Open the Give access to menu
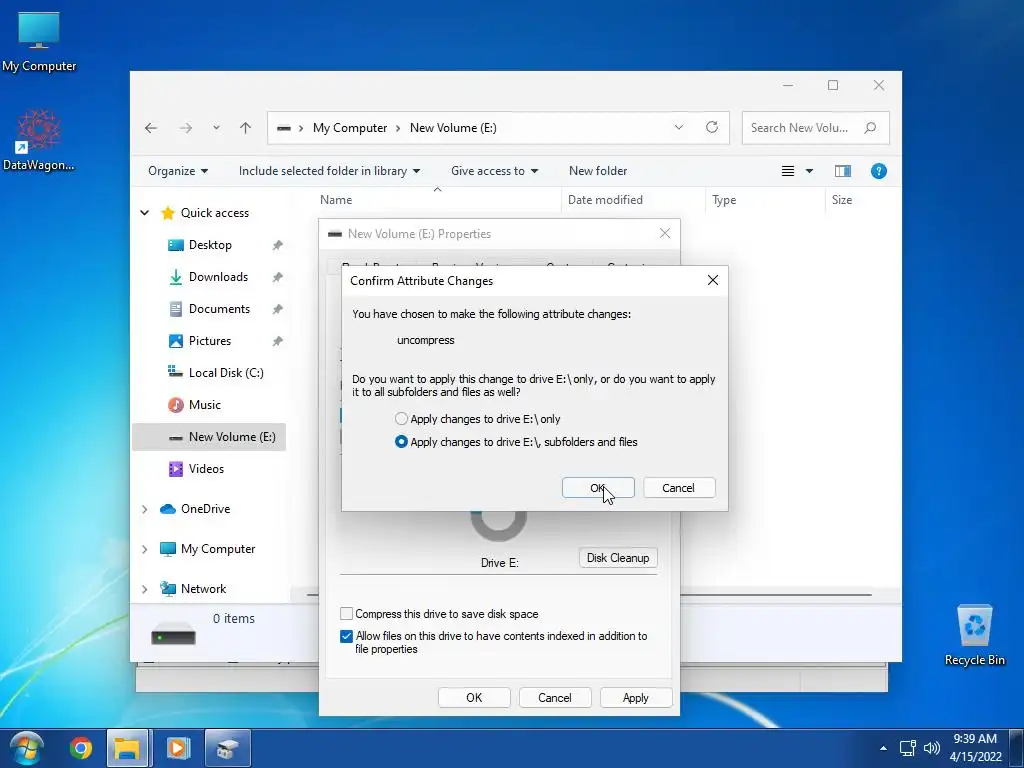Screen dimensions: 1024x768 494,171
